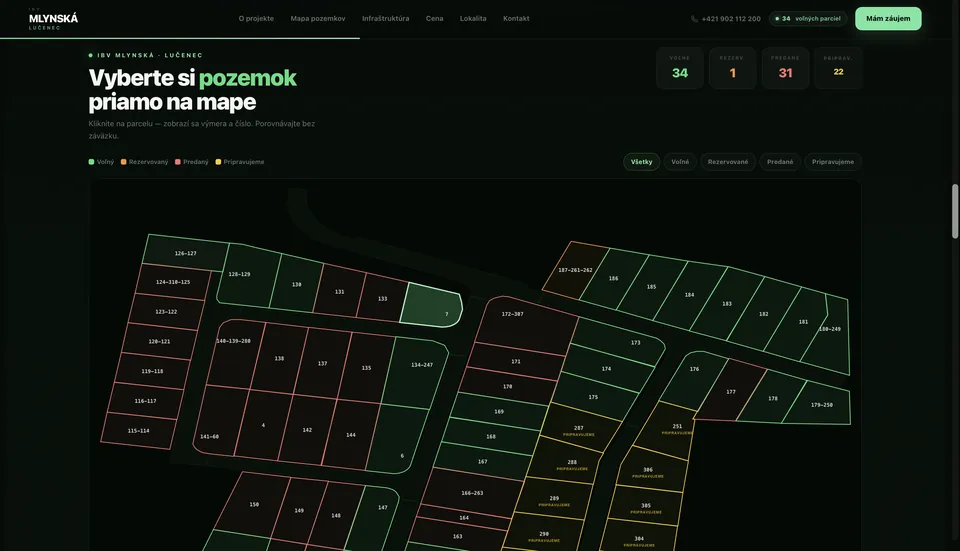This screenshot has width=960, height=551.
Task: Select parcel 187-261-262 on map
Action: tap(575, 270)
